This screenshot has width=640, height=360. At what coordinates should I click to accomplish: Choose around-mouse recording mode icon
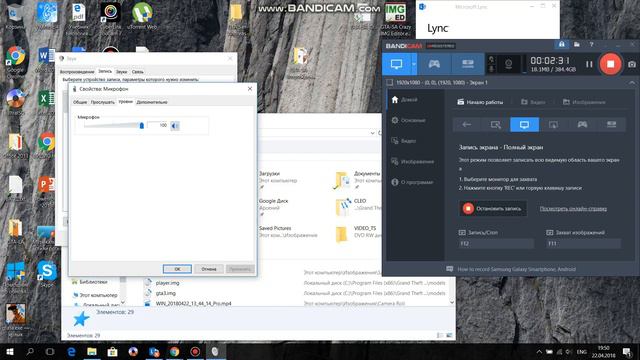pos(553,124)
